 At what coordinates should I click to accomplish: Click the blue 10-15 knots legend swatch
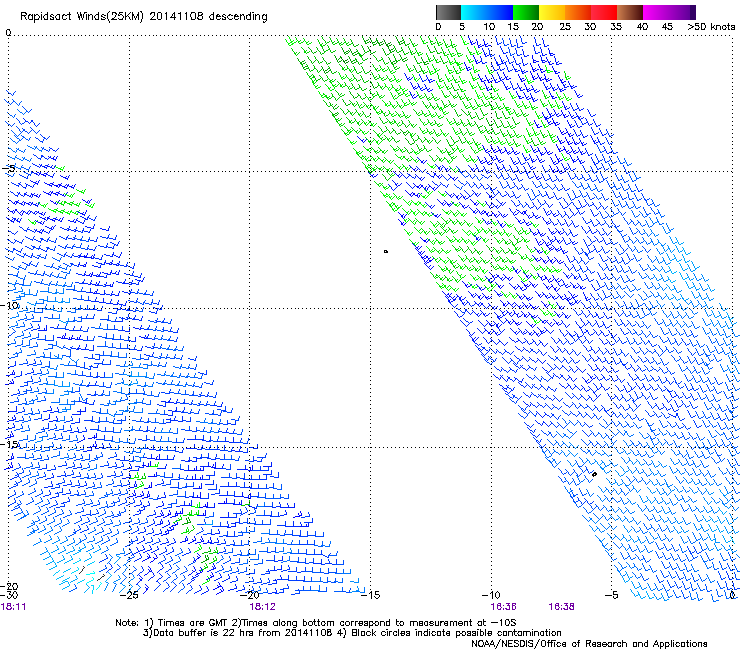point(500,12)
